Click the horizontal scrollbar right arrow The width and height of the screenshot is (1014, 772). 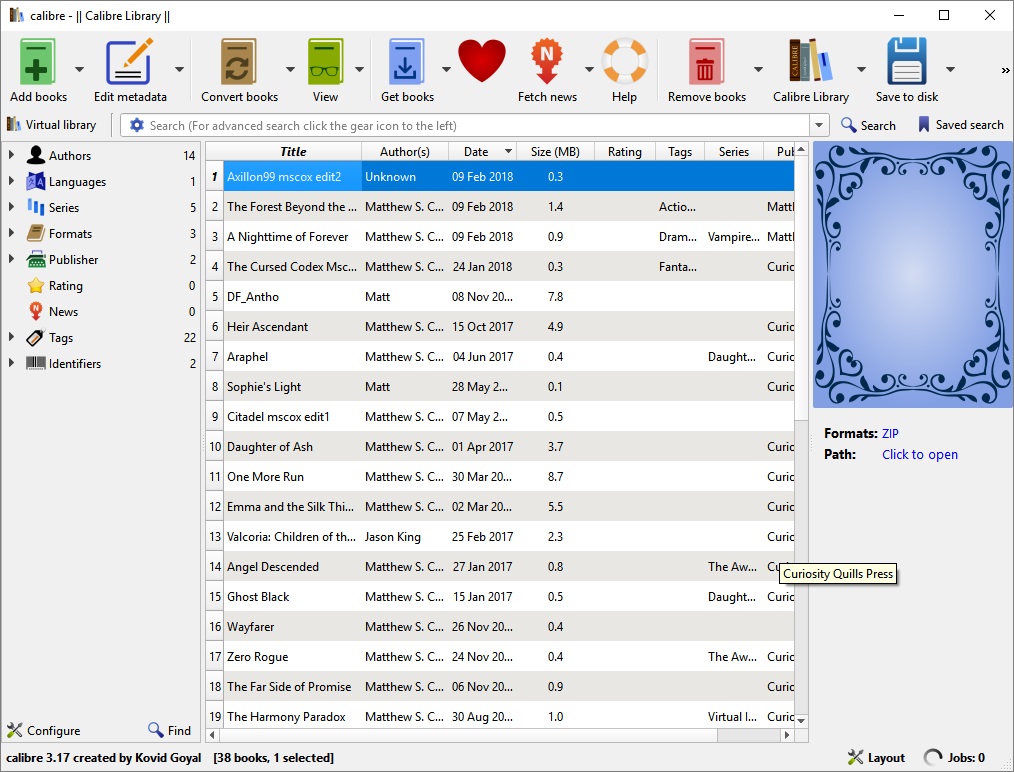pyautogui.click(x=787, y=735)
